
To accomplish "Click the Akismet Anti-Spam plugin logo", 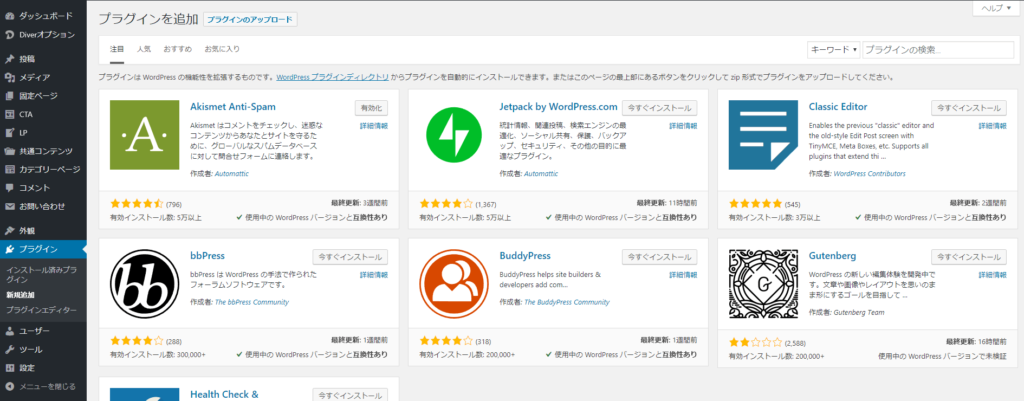I will [x=144, y=135].
